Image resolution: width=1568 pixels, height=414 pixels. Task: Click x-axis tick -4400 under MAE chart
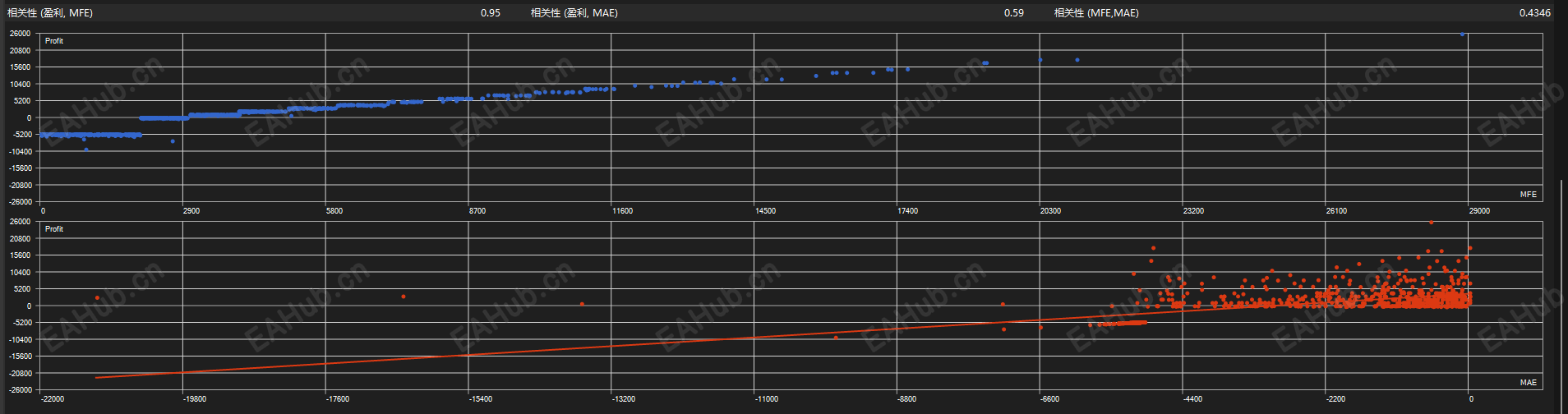[x=1192, y=399]
